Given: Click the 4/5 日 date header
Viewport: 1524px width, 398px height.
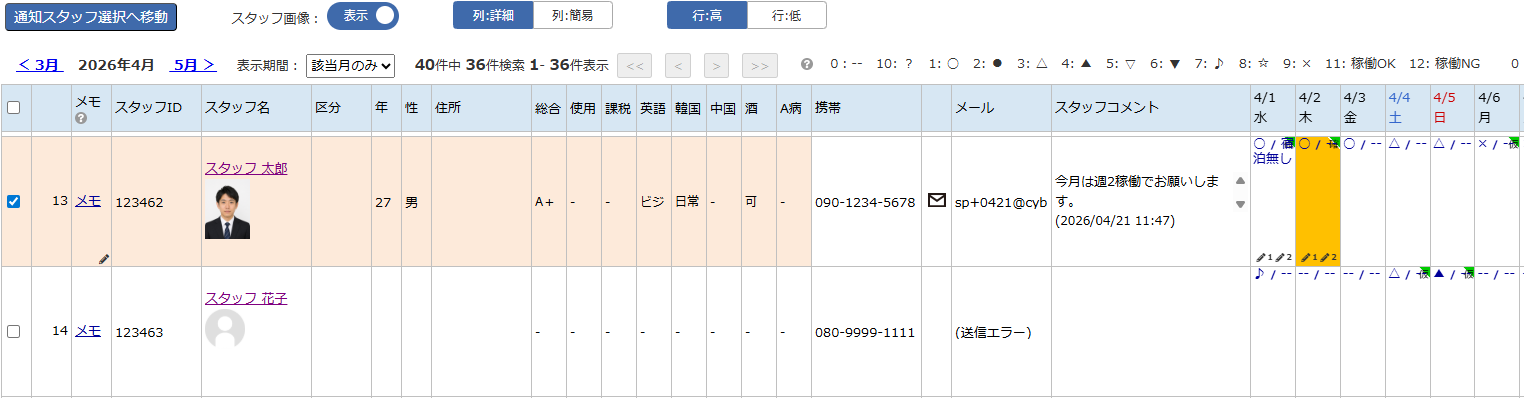Looking at the screenshot, I should 1453,108.
